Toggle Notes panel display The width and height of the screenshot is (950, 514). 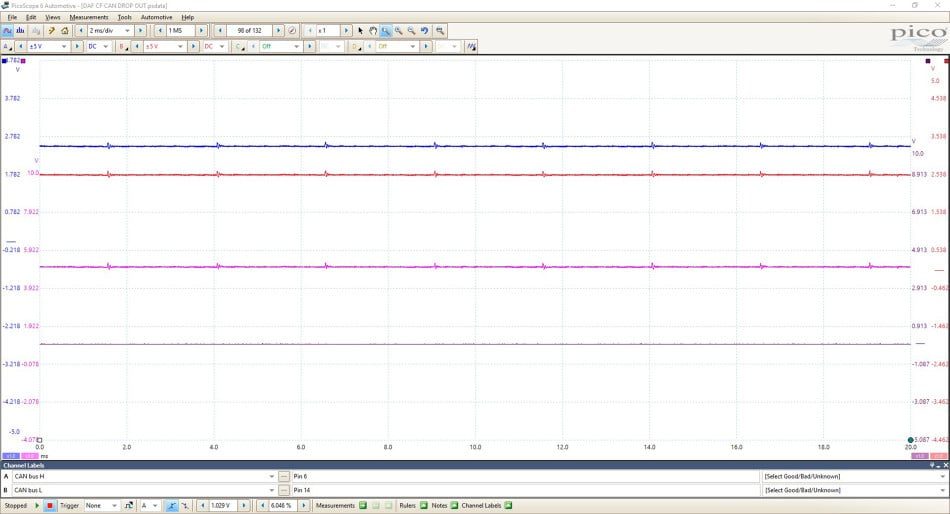point(454,506)
